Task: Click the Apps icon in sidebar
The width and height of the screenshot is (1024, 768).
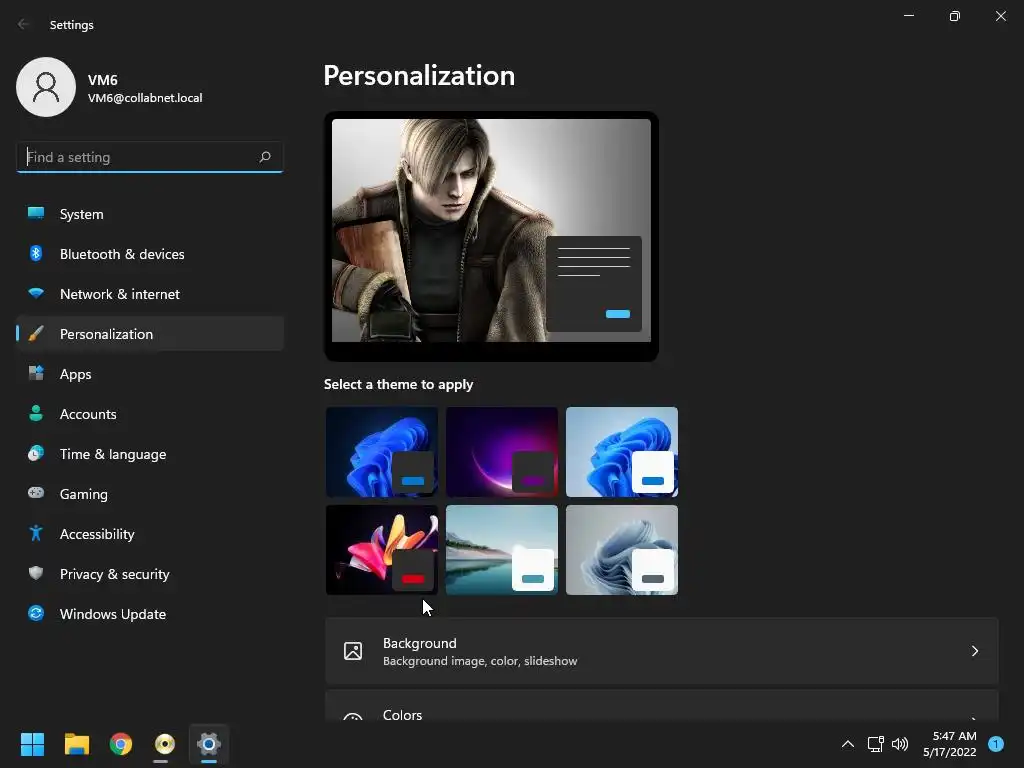Action: click(36, 374)
